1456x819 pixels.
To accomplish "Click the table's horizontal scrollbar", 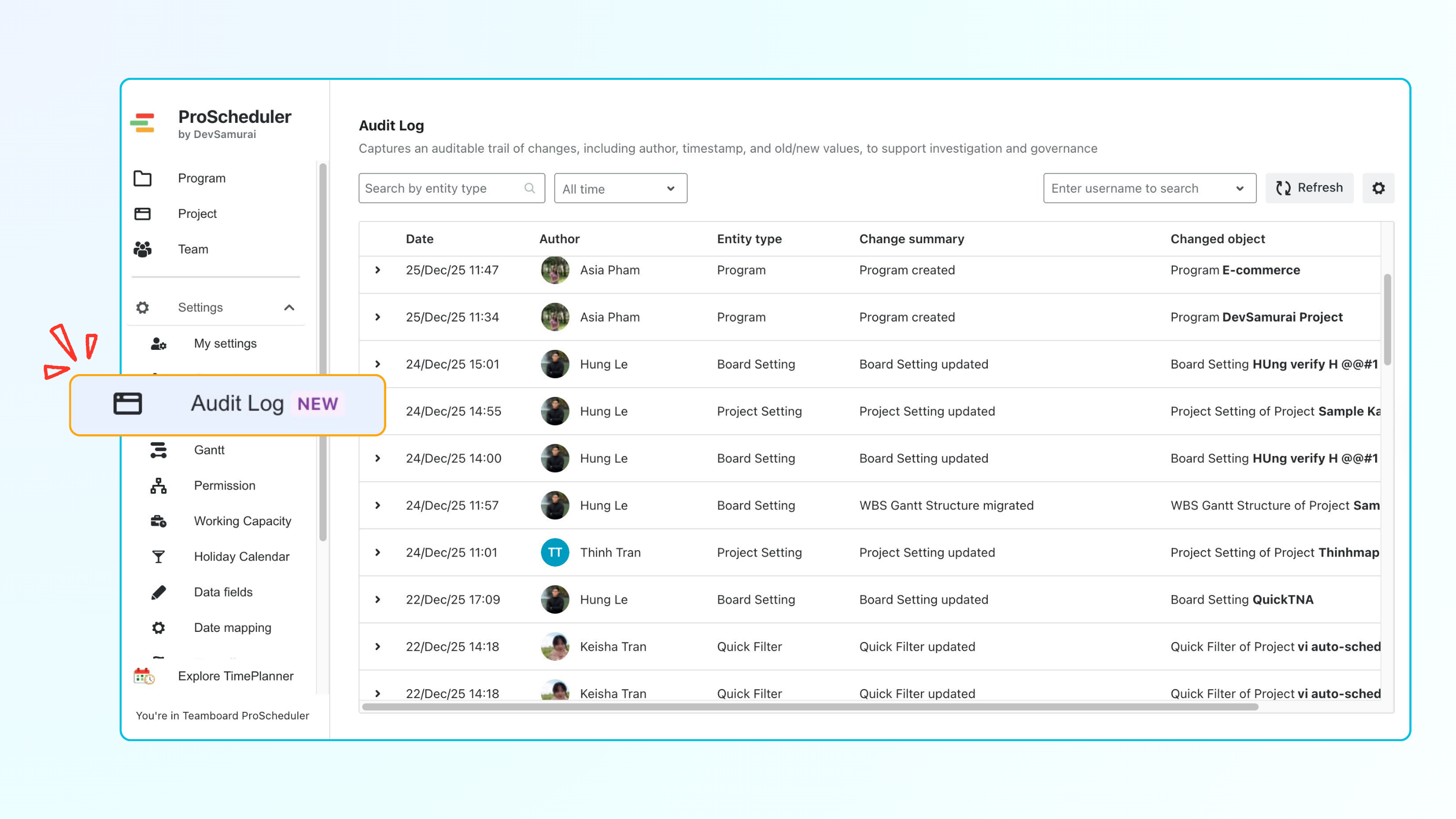I will [809, 707].
